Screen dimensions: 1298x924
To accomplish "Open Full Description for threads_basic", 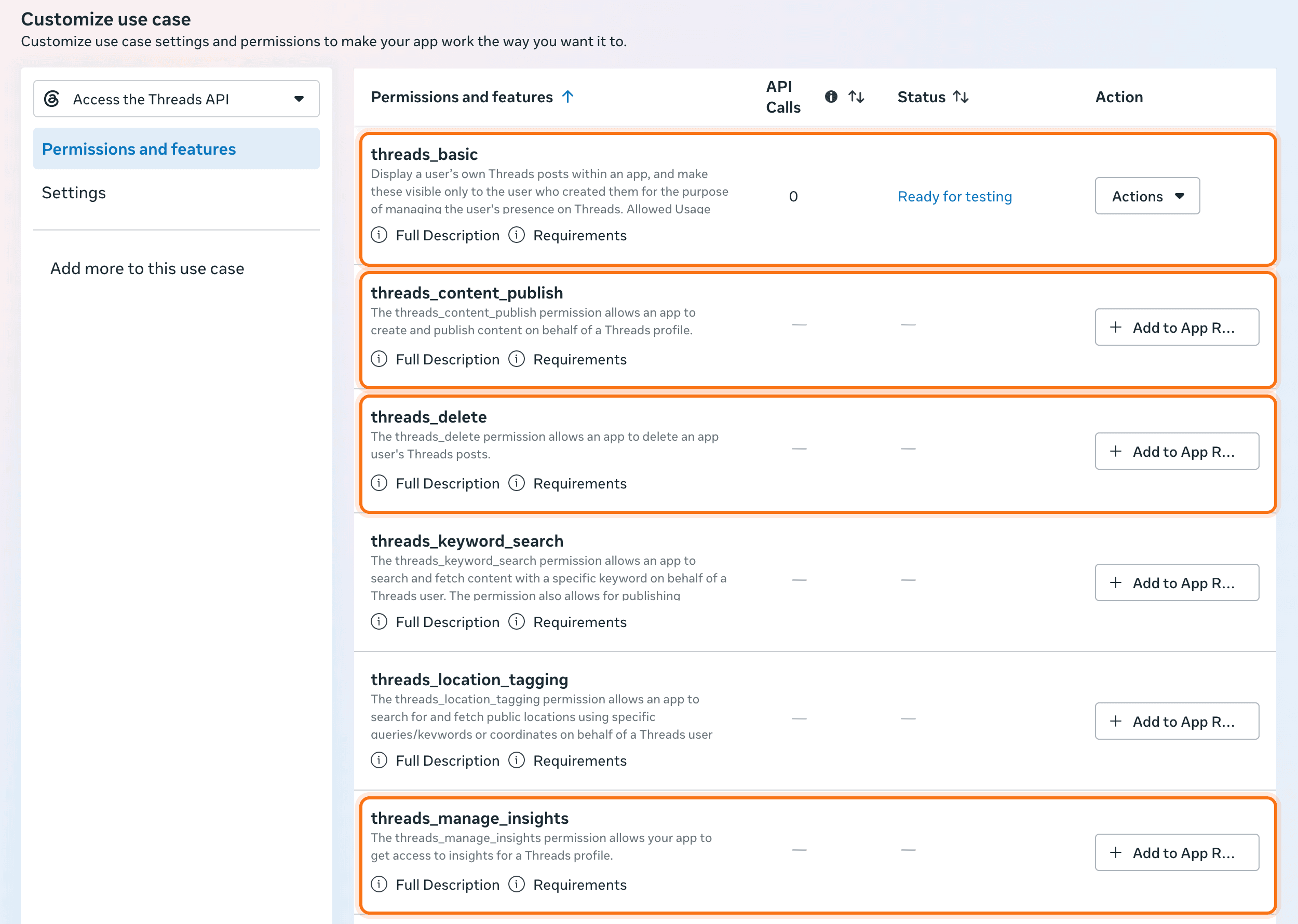I will coord(447,236).
